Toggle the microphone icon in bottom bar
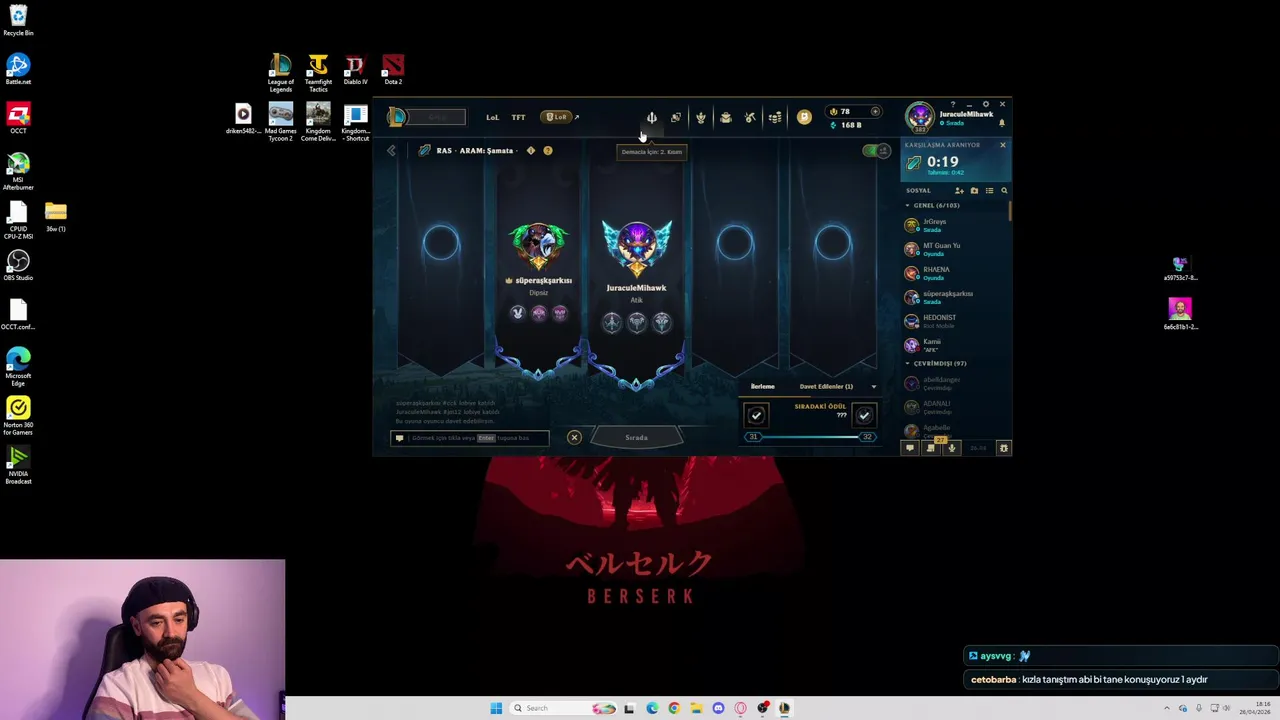 [x=952, y=448]
